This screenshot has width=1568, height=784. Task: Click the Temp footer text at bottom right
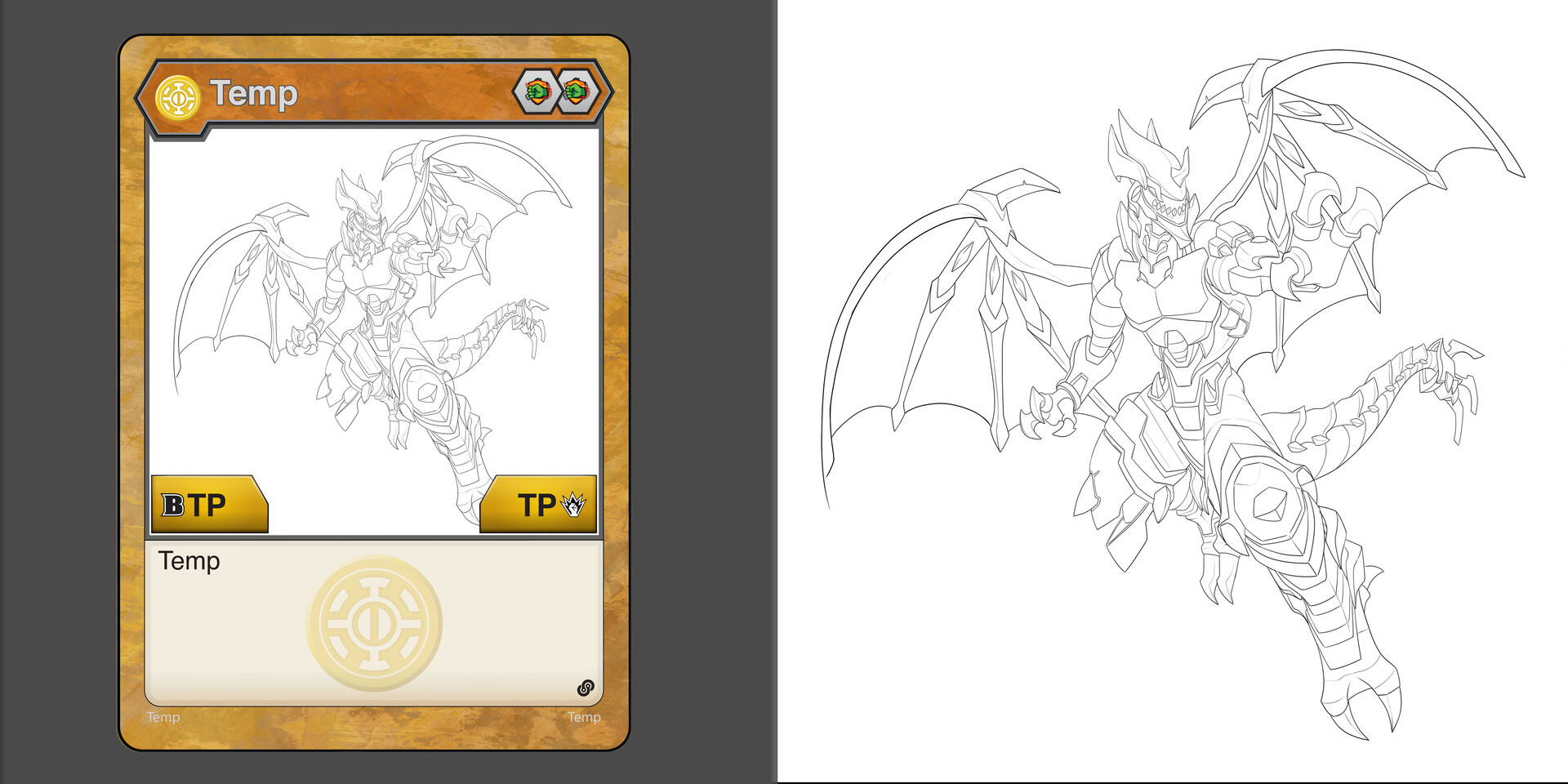pyautogui.click(x=585, y=718)
